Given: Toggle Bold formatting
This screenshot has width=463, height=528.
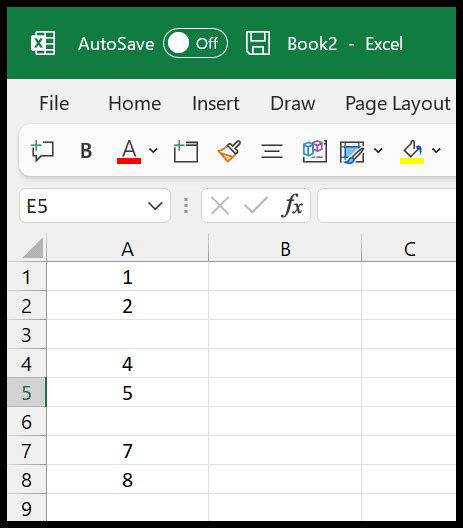Looking at the screenshot, I should pos(86,151).
